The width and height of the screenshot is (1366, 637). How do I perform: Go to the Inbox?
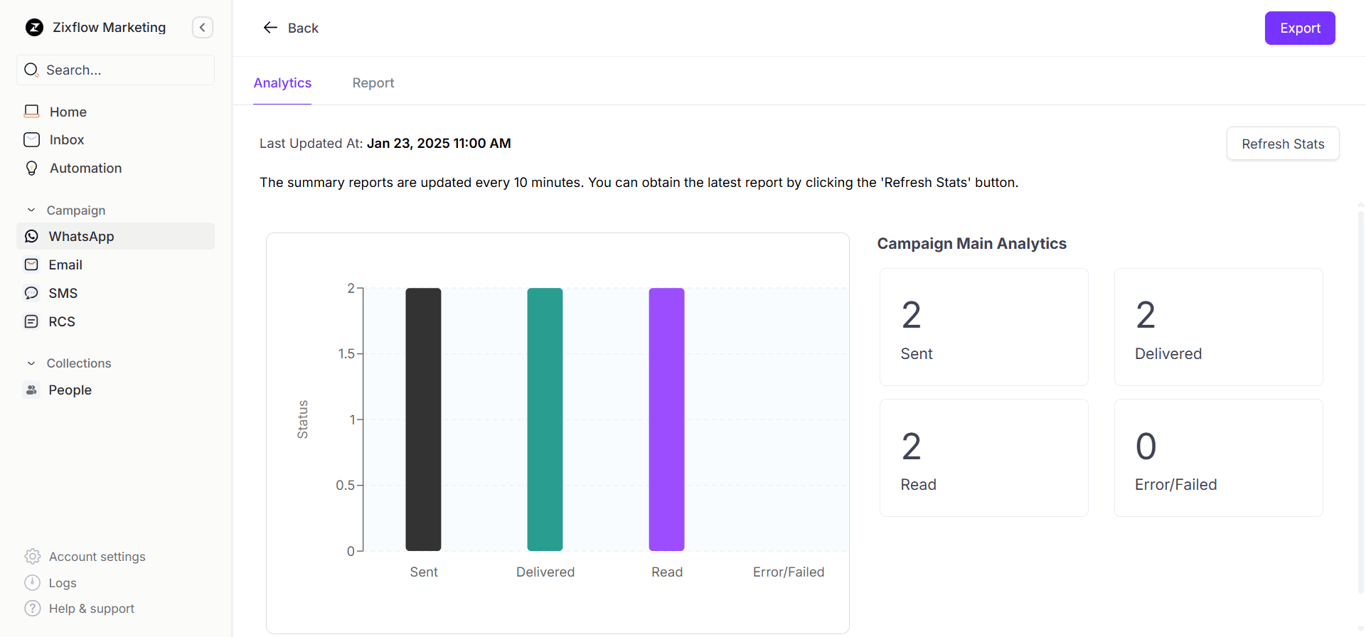coord(66,139)
